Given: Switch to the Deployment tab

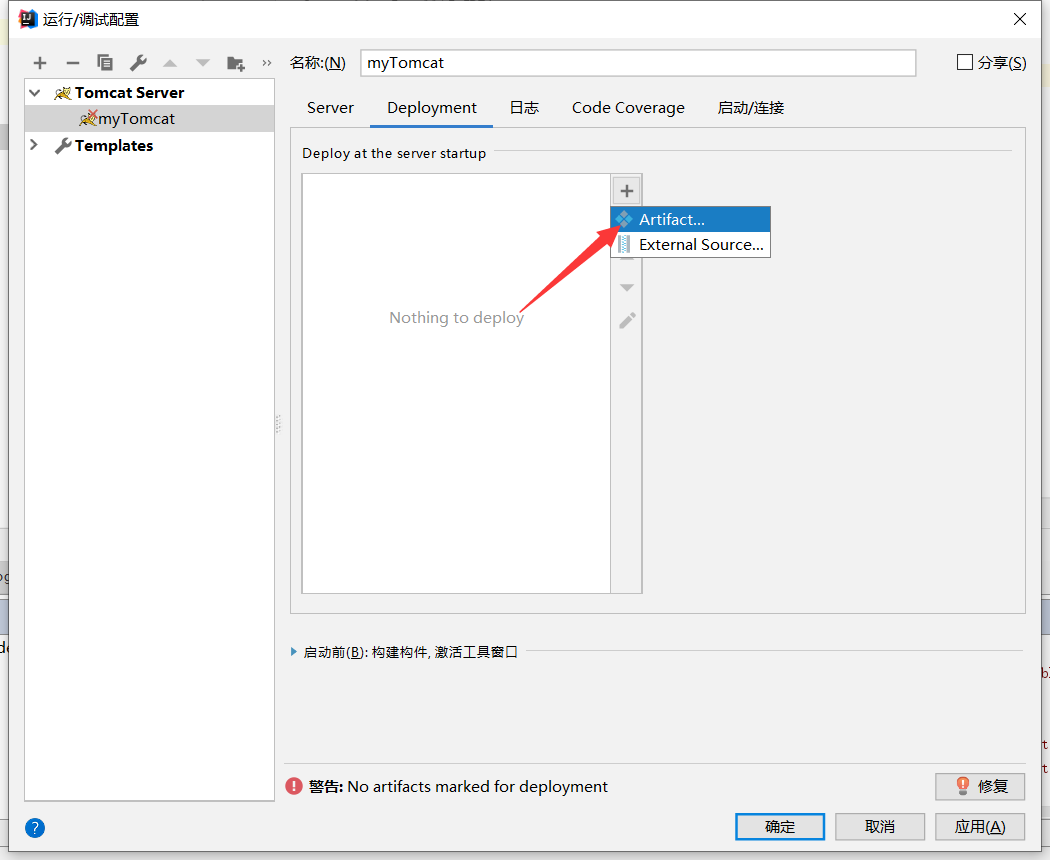Looking at the screenshot, I should (x=432, y=108).
